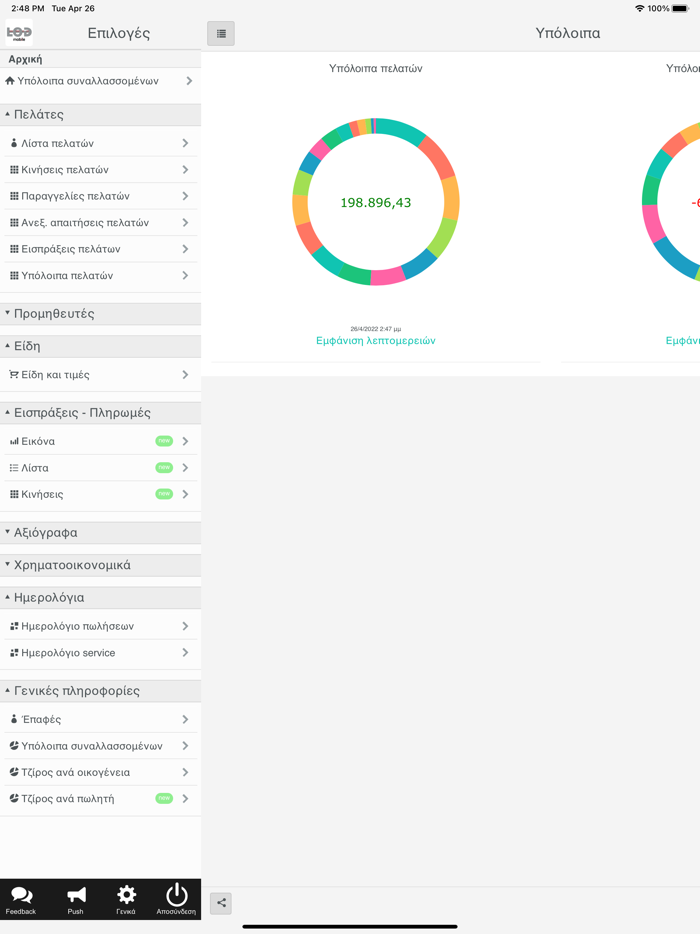
Task: Click the 26/4/2022 2:47 μμ timestamp
Action: (376, 329)
